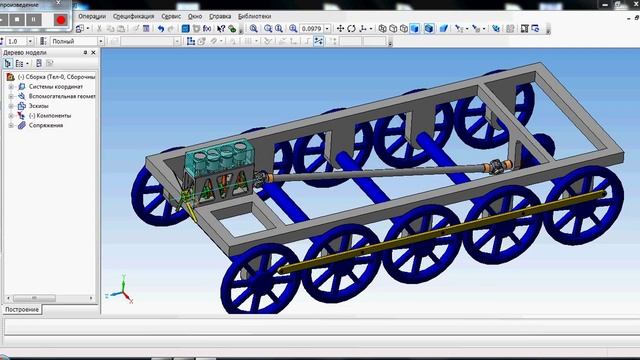Close the Дерево модели panel
640x360 pixels.
tap(93, 53)
